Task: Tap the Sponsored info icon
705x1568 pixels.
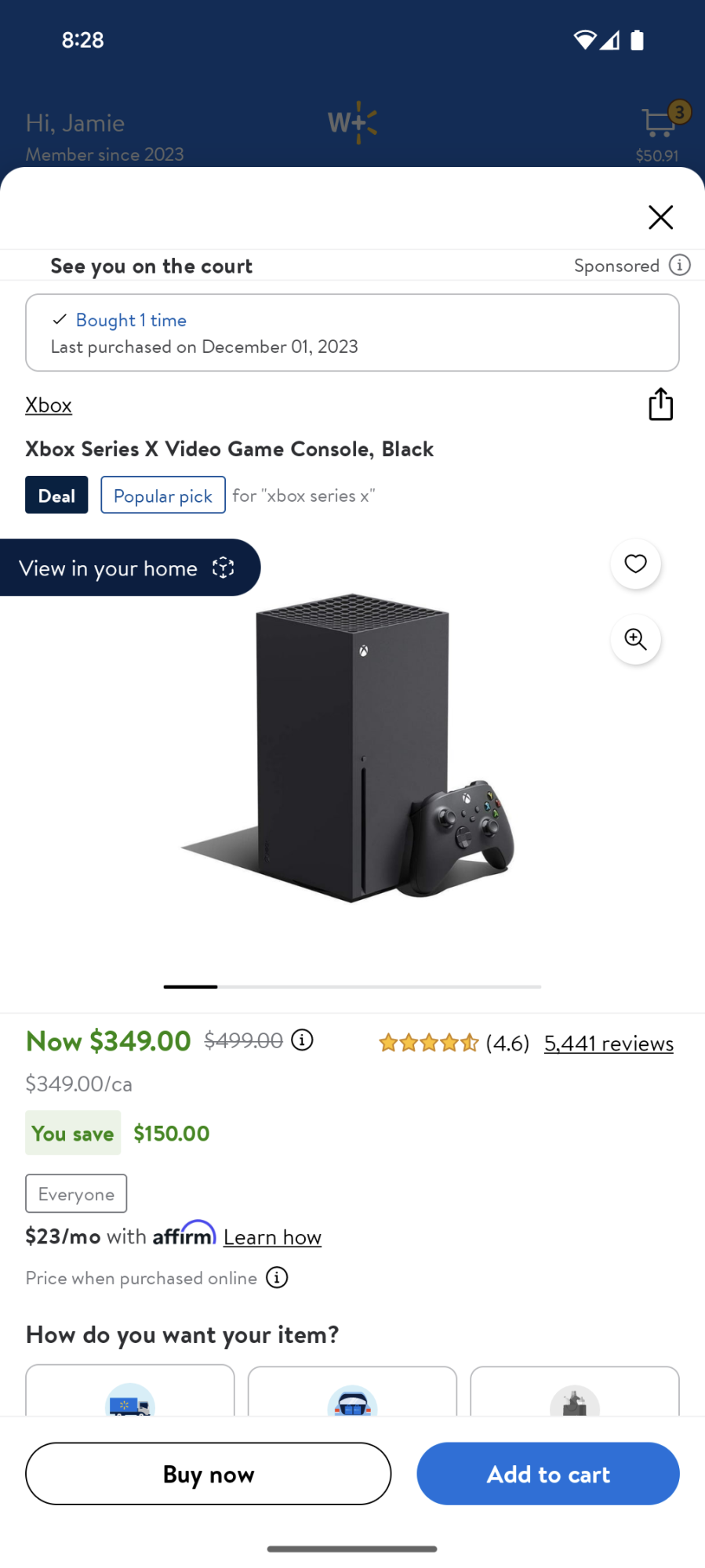Action: coord(679,265)
